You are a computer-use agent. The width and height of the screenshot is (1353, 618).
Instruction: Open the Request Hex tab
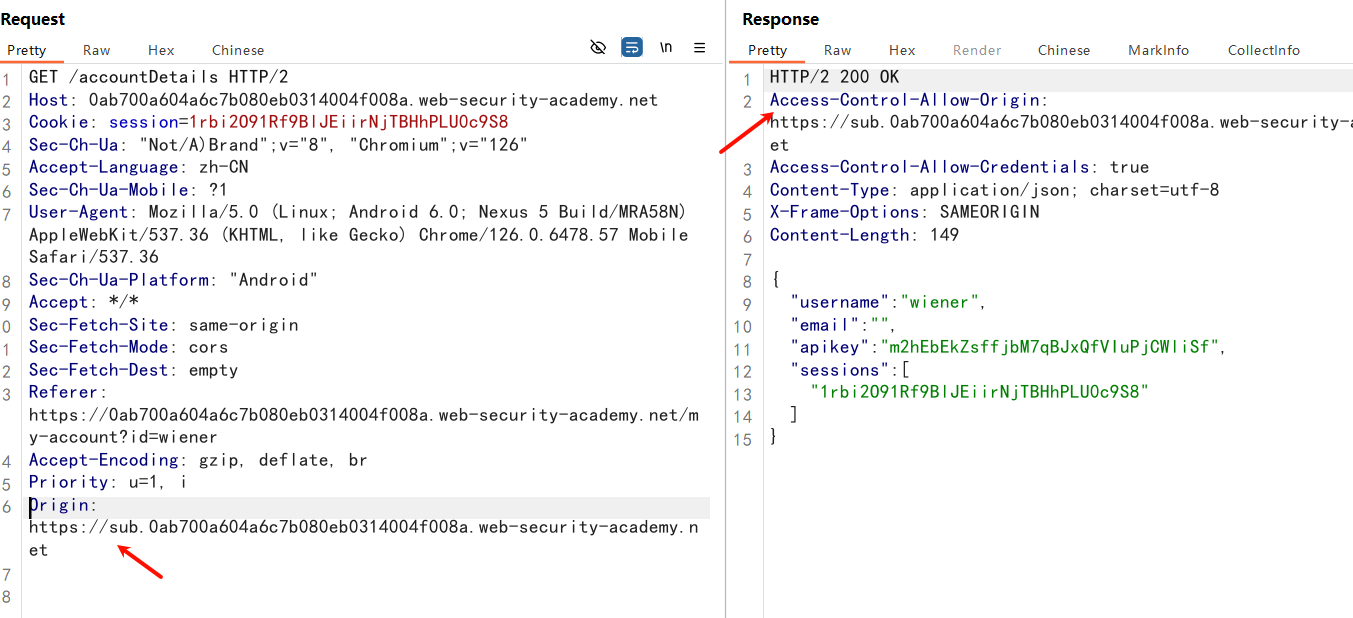tap(161, 50)
